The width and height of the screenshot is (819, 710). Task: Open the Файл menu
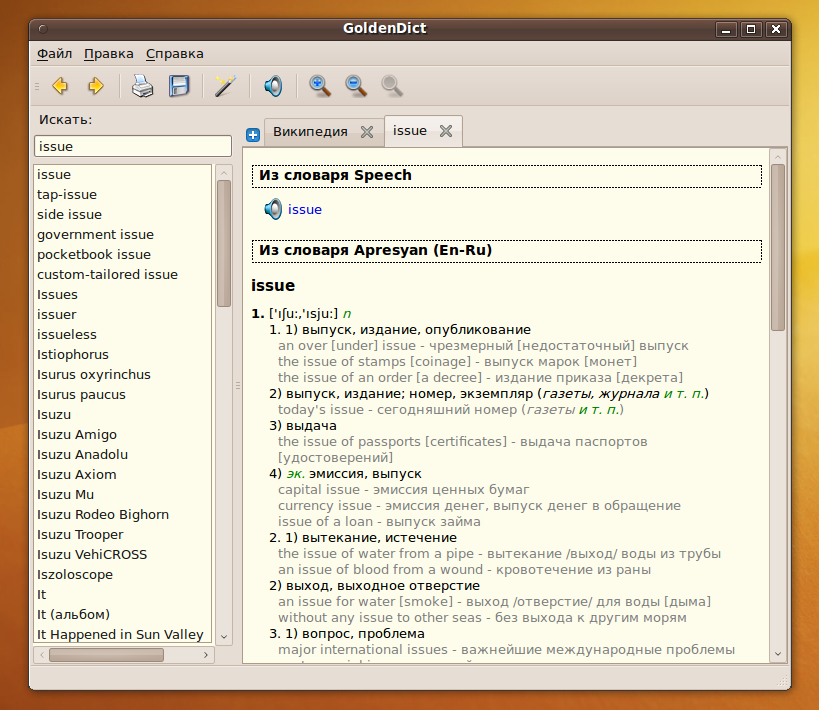point(54,54)
